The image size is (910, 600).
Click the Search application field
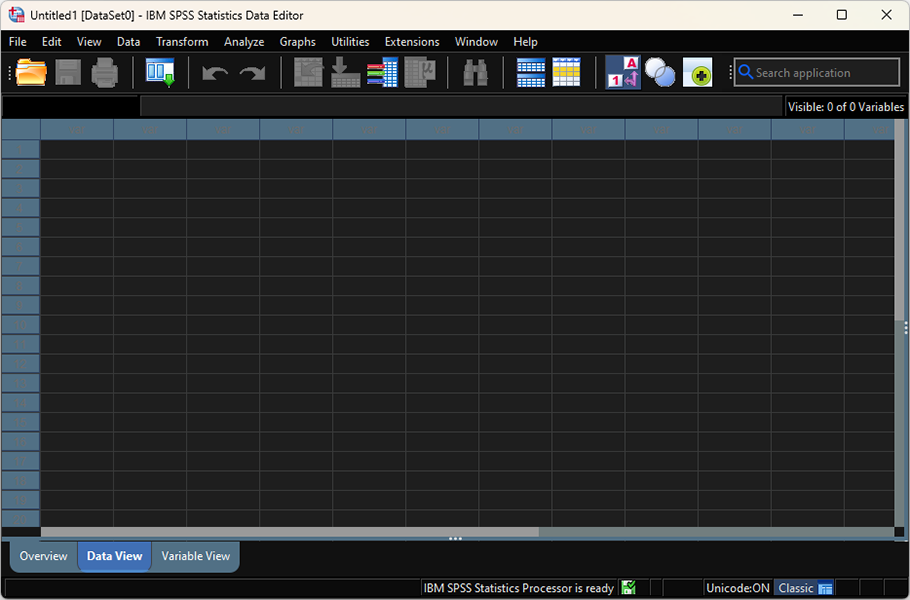[x=816, y=72]
